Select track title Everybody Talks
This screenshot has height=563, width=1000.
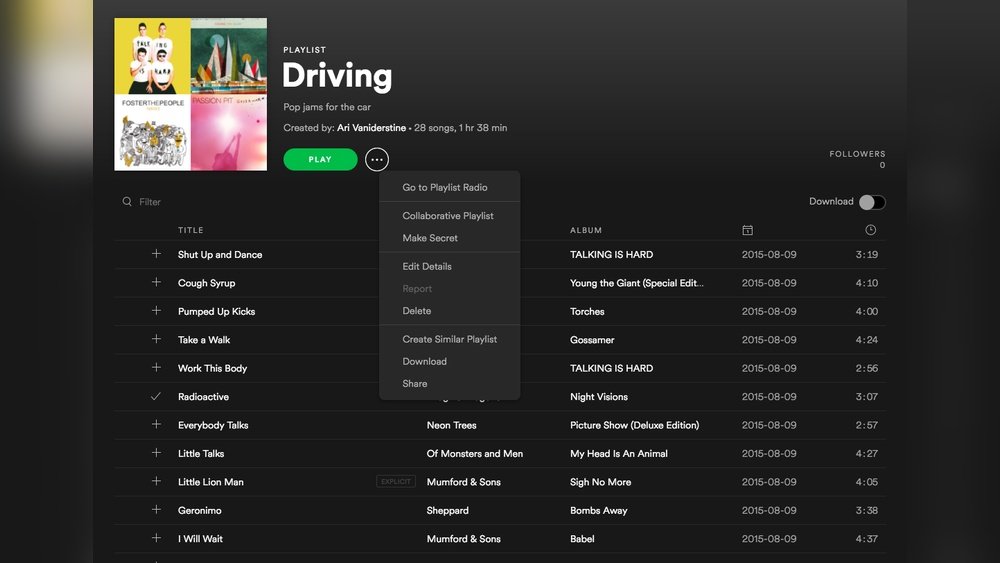click(x=213, y=425)
